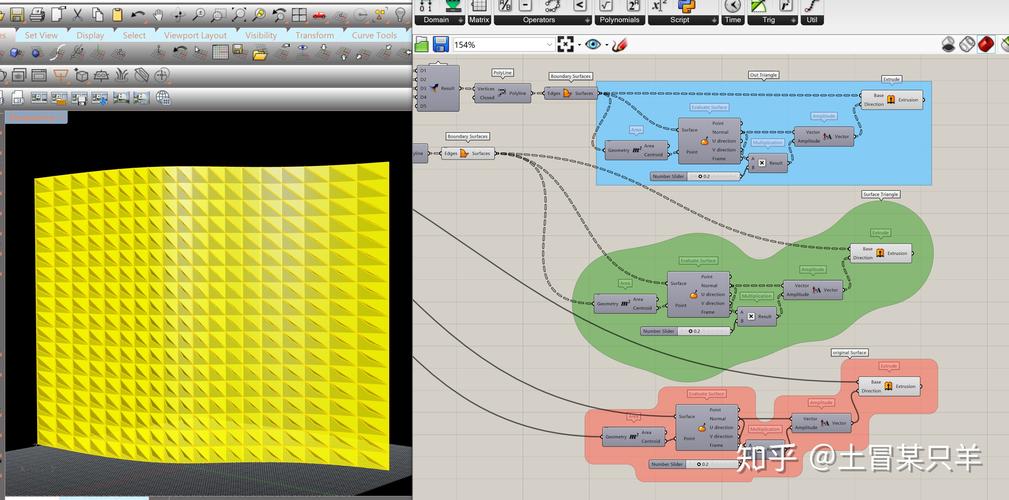Expand the Domain panel dropdown
1009x500 pixels.
tap(461, 20)
